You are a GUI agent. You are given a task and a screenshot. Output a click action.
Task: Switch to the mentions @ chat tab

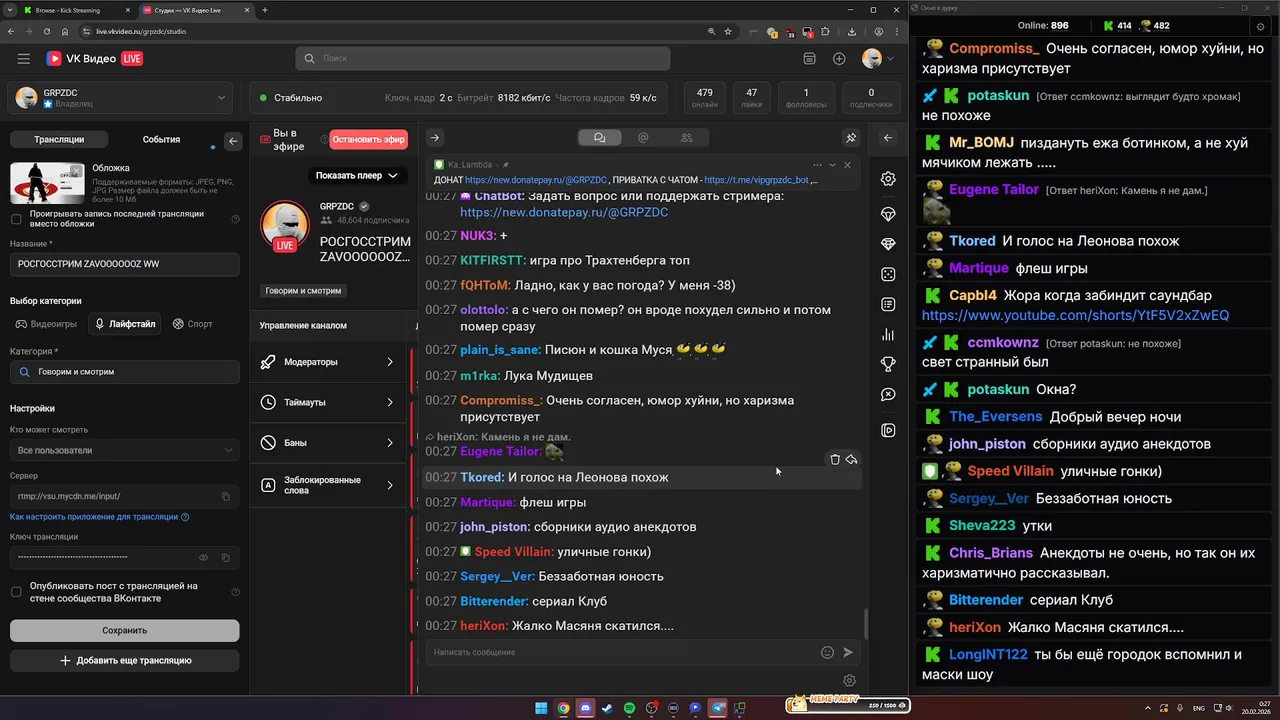tap(643, 138)
